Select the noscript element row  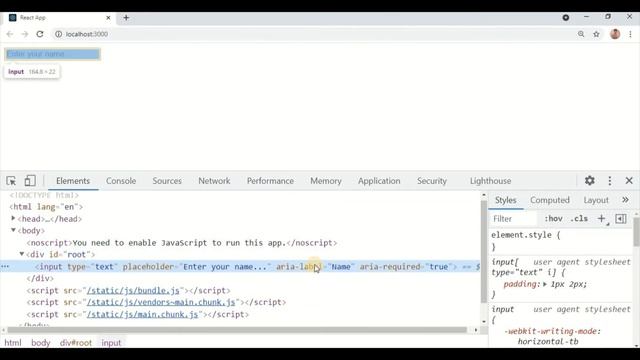182,243
